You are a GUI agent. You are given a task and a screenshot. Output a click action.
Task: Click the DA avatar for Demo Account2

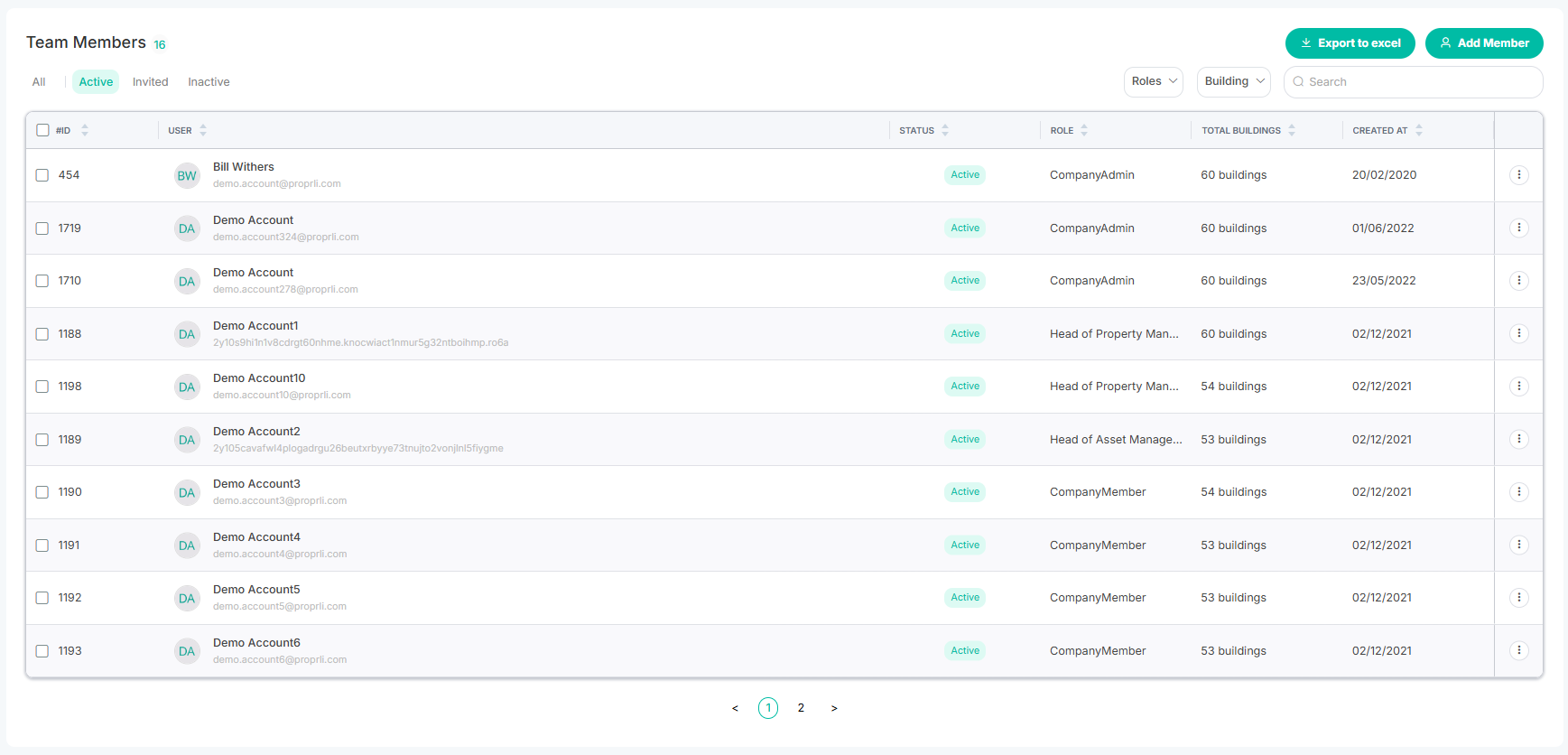pos(187,440)
